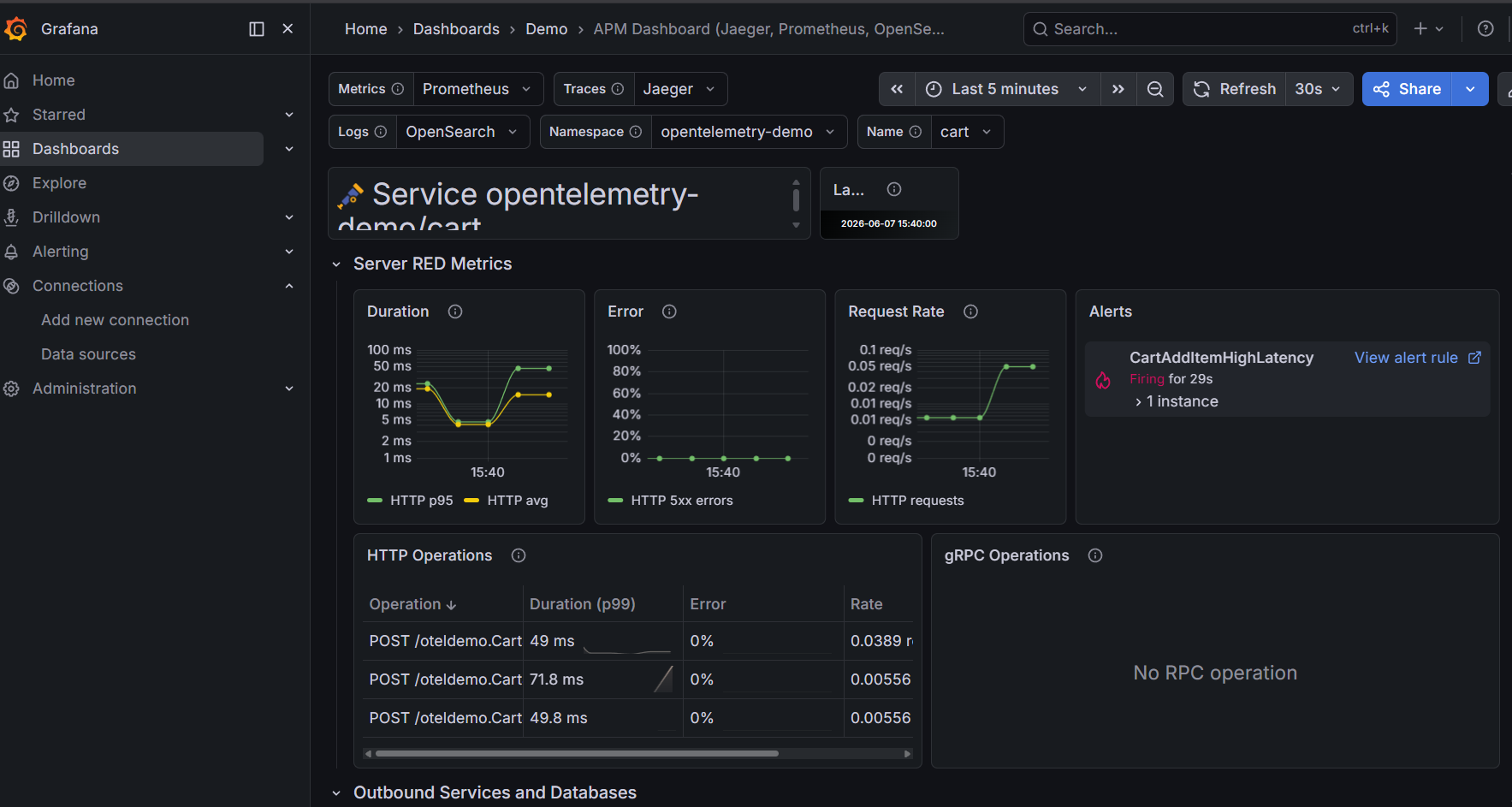Close the sidebar menu
This screenshot has height=807, width=1512.
point(288,29)
